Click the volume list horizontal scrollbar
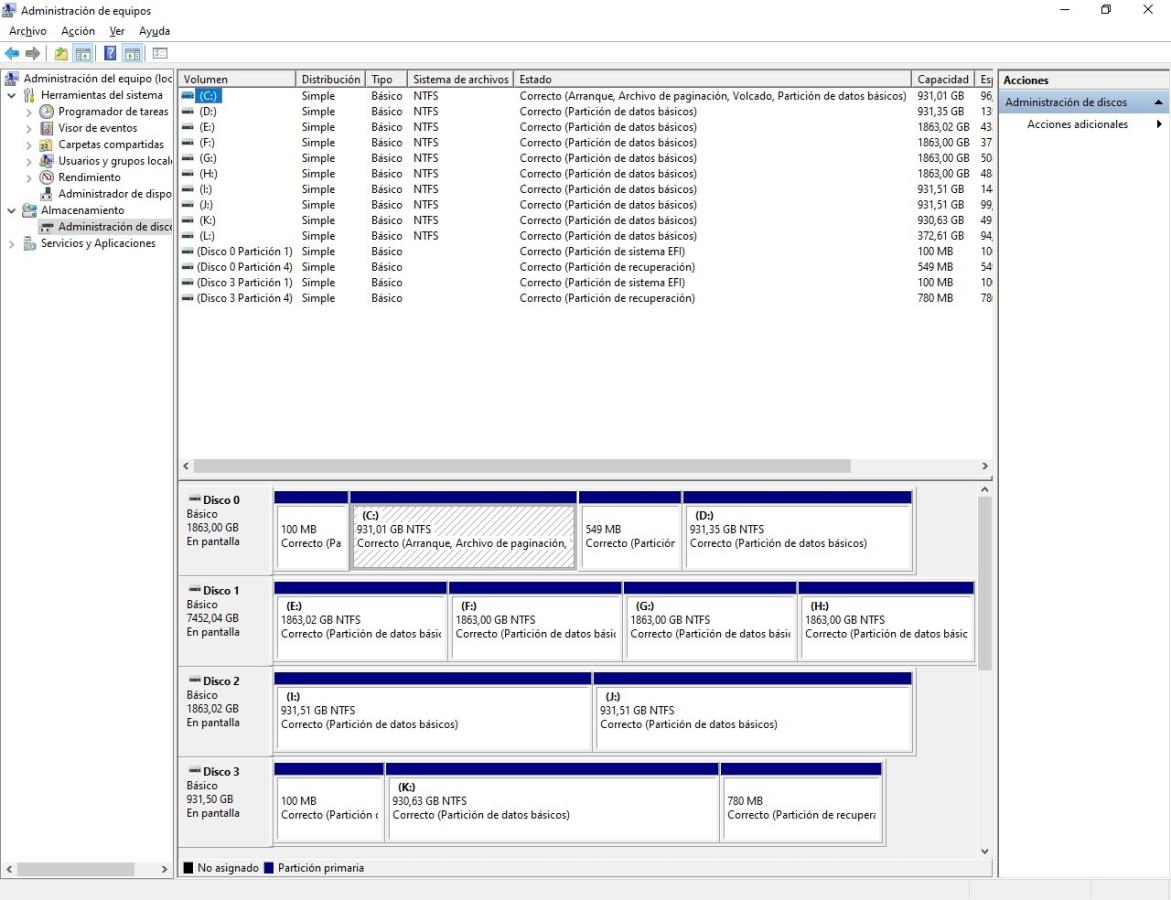This screenshot has width=1171, height=900. coord(522,466)
